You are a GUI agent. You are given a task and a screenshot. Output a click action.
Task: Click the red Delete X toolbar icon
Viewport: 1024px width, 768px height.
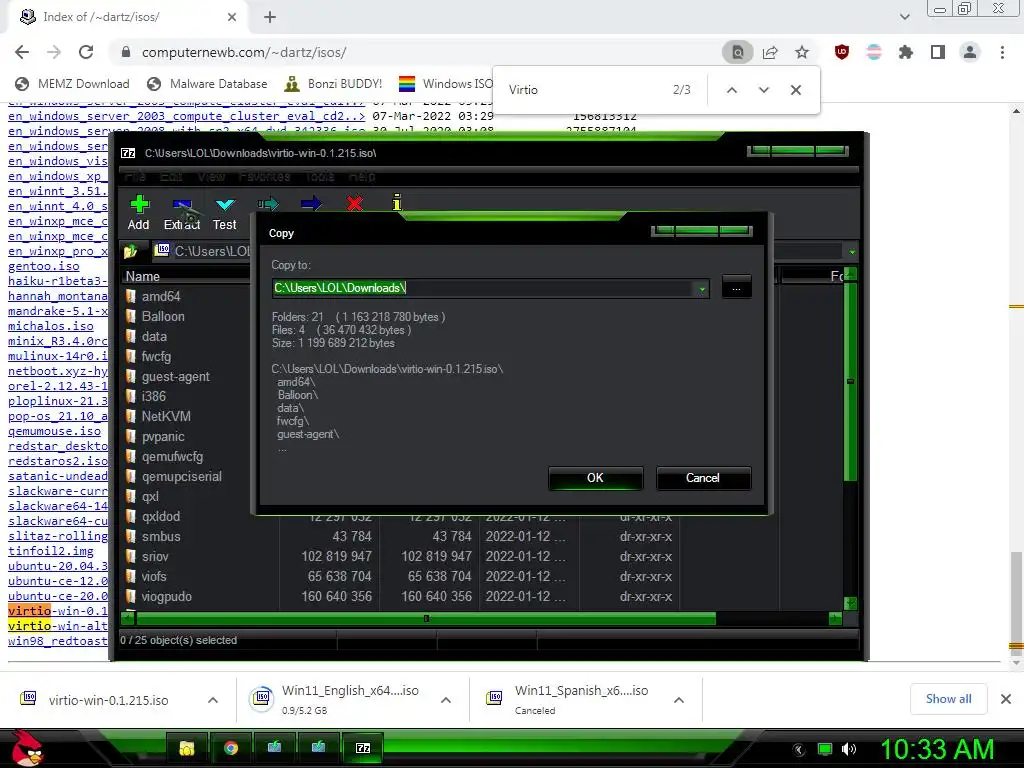tap(355, 204)
